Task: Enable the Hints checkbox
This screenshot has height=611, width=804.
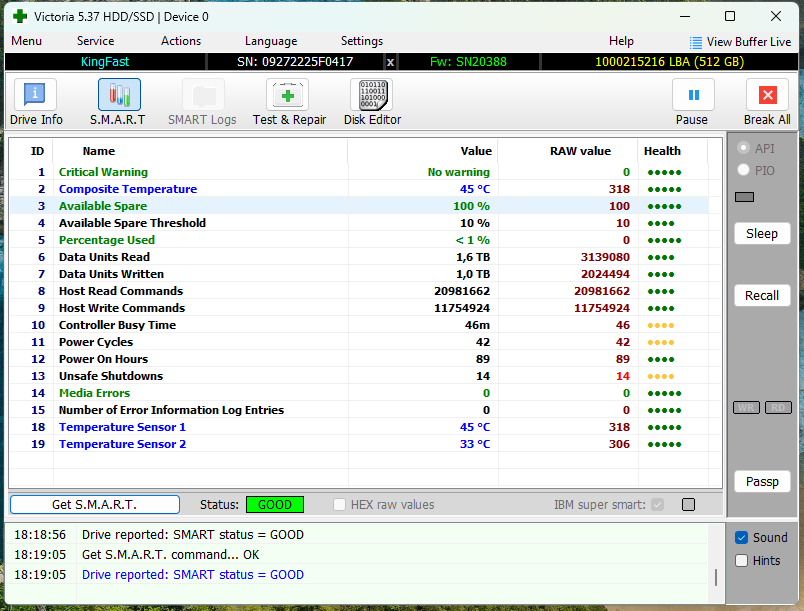Action: 741,560
